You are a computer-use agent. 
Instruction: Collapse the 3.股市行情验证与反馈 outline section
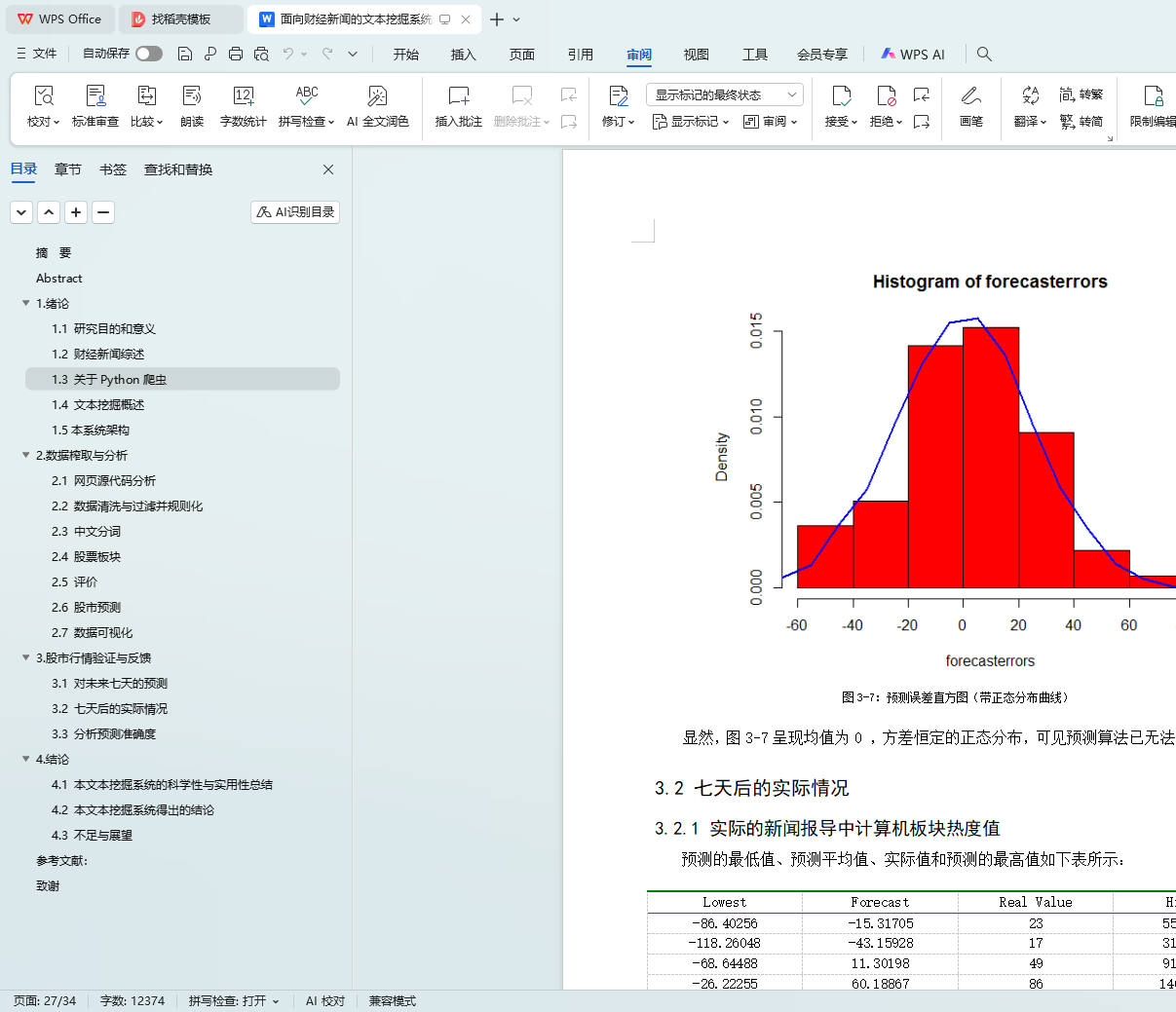[x=26, y=657]
